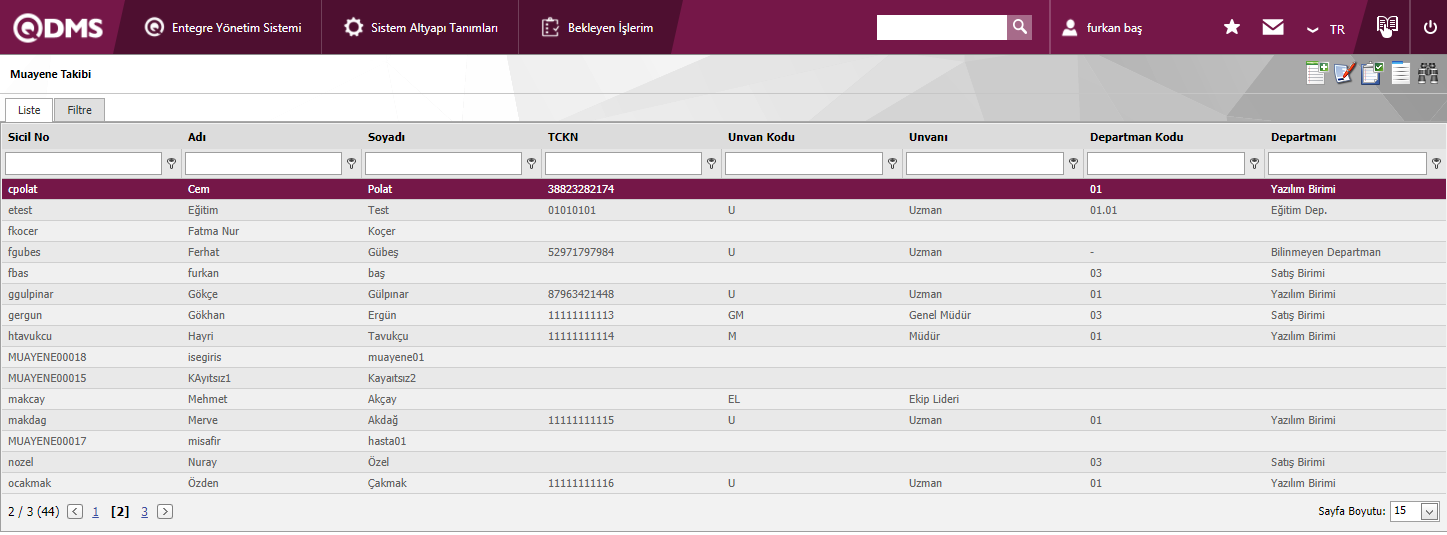Expand the TR language dropdown
Screen dimensions: 1447x535
(x=1326, y=29)
